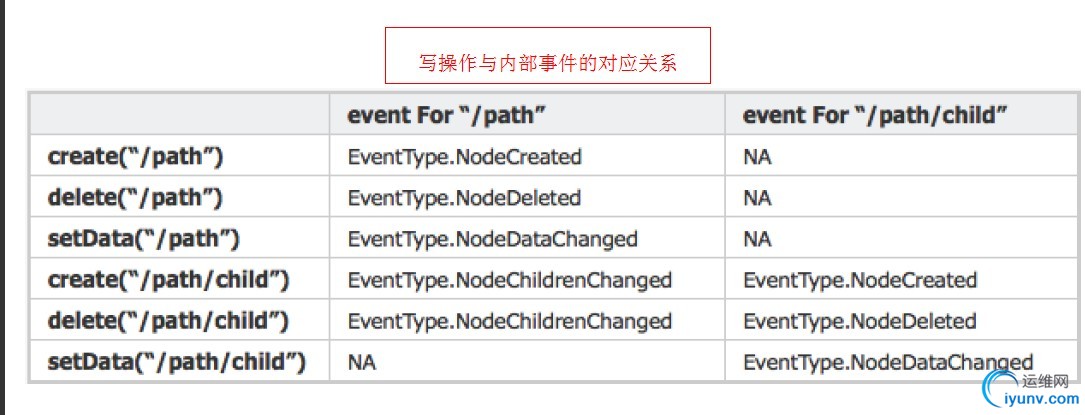Click the delete("/path/child") row label

(x=168, y=321)
